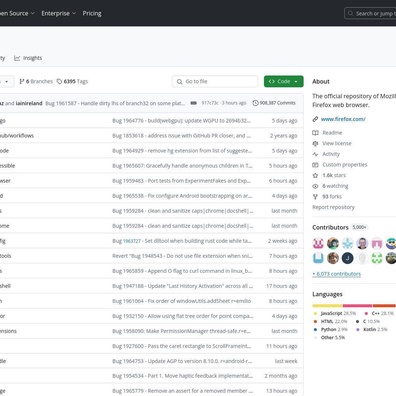The image size is (396, 396).
Task: Click the graph icon on Insights tab
Action: click(x=17, y=58)
